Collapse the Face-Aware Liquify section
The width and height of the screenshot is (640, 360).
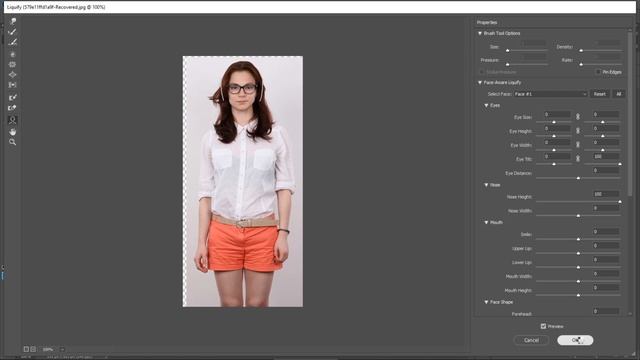click(x=480, y=82)
